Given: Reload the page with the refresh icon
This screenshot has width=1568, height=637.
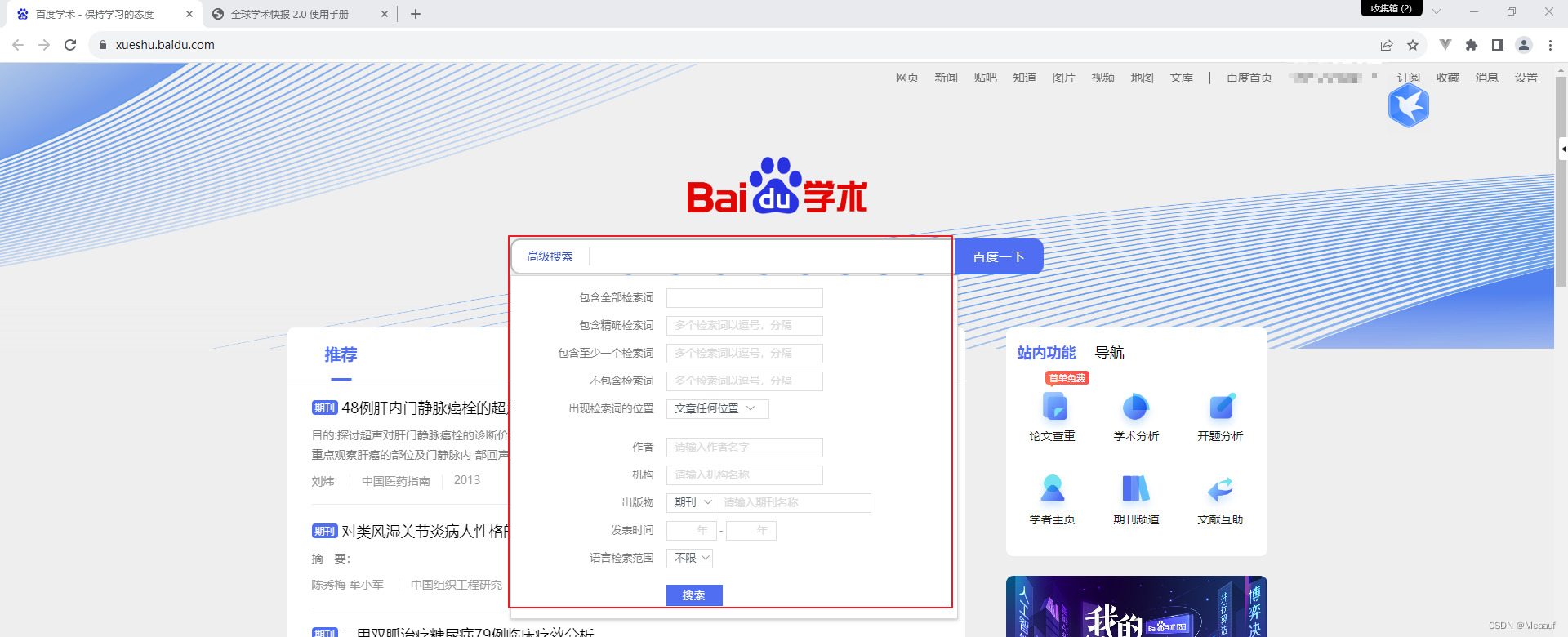Looking at the screenshot, I should [x=70, y=45].
